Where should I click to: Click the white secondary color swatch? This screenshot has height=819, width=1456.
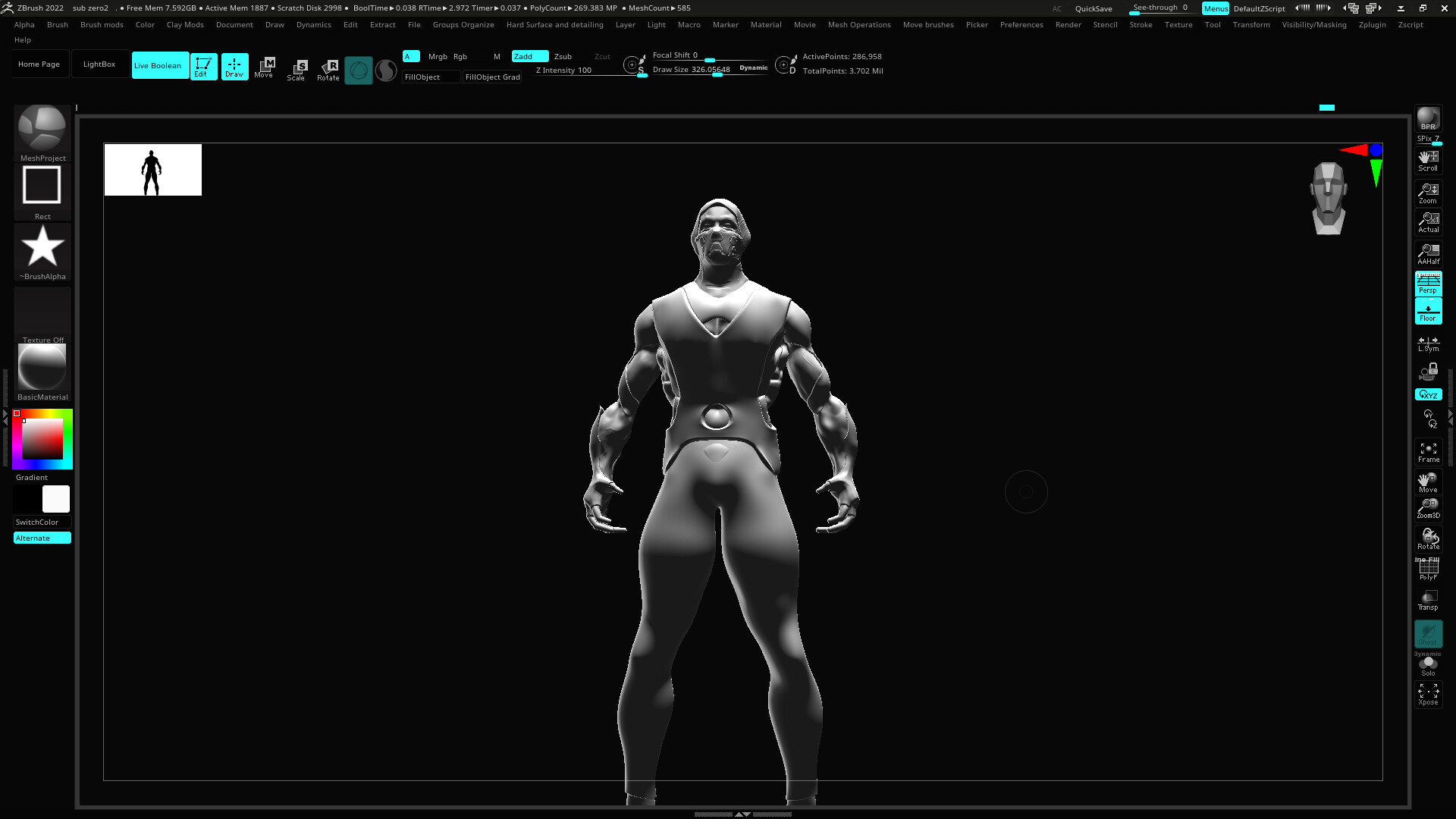(x=55, y=499)
